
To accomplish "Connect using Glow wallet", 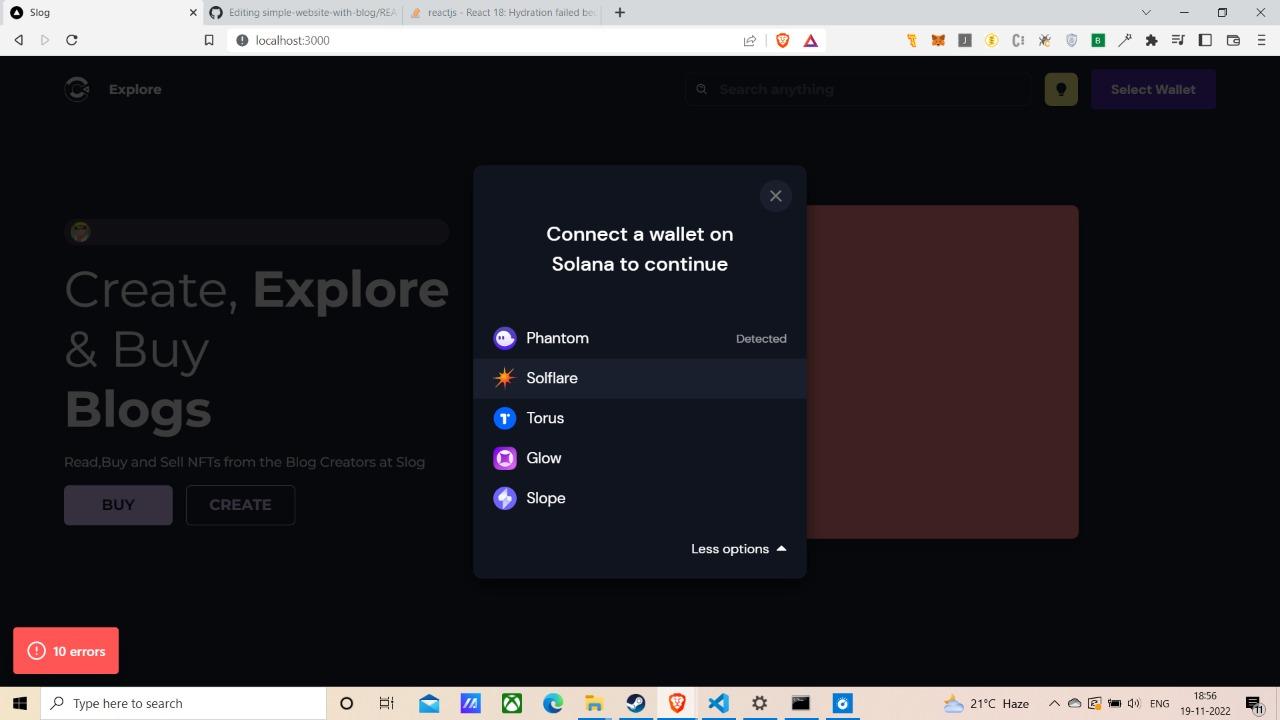I will pyautogui.click(x=640, y=458).
